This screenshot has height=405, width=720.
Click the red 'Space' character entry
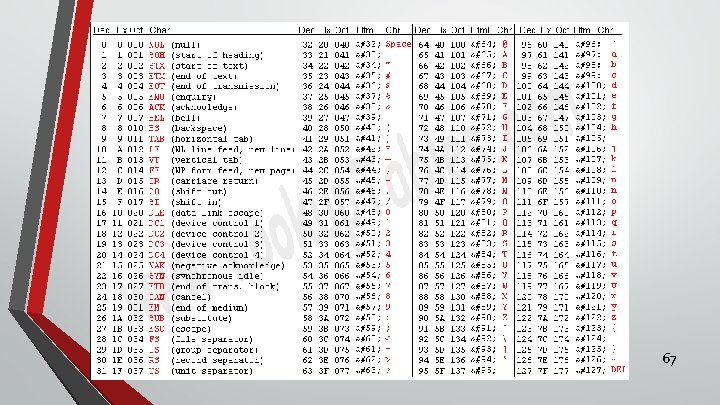[398, 44]
